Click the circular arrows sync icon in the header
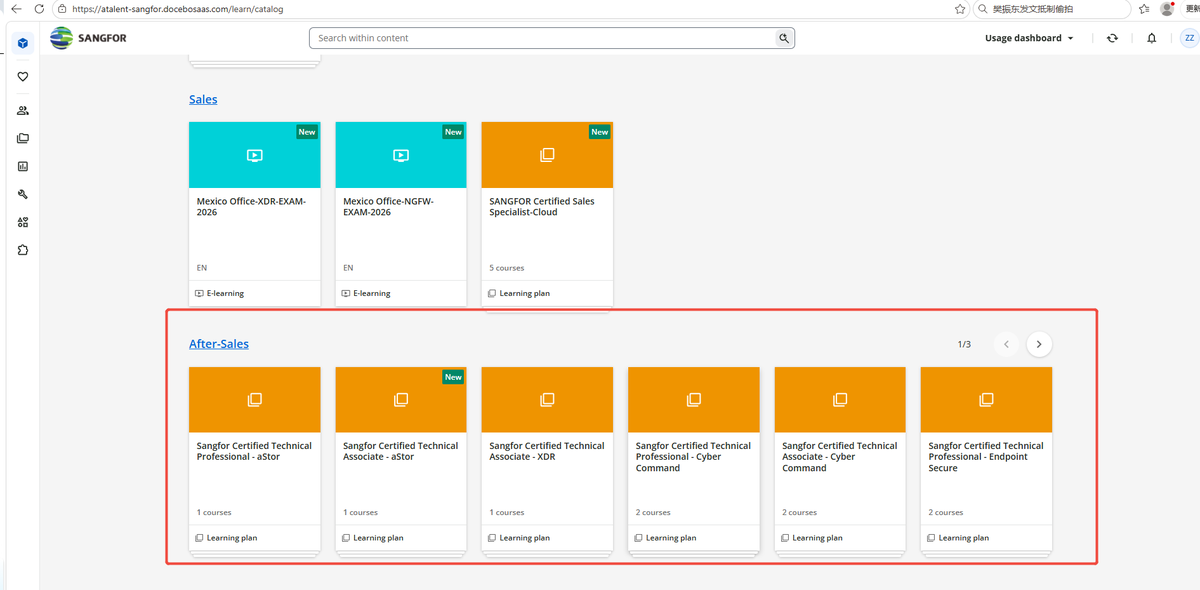 (x=1112, y=38)
